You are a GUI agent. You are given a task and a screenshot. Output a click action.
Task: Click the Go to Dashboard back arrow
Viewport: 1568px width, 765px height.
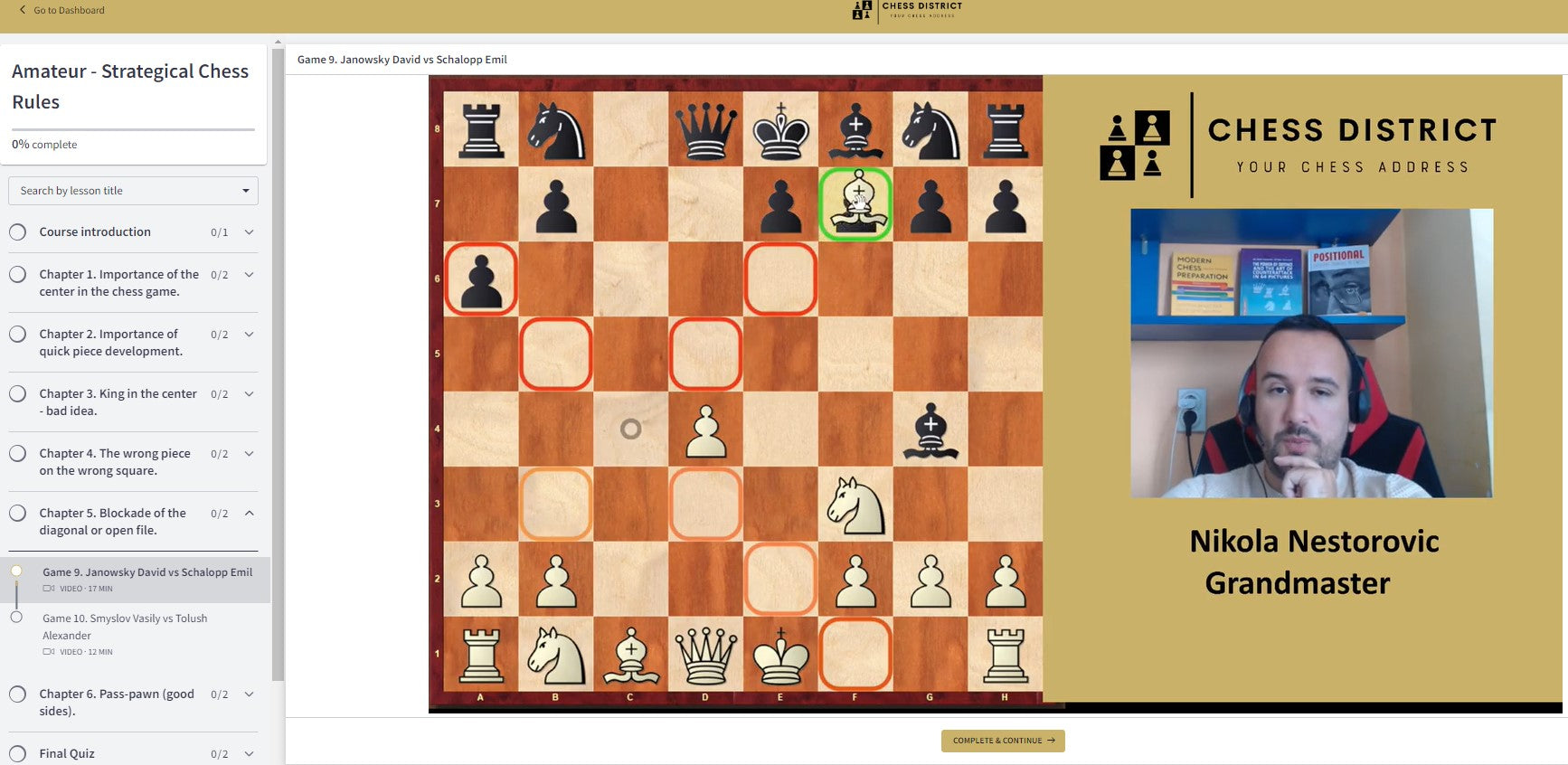[x=23, y=10]
